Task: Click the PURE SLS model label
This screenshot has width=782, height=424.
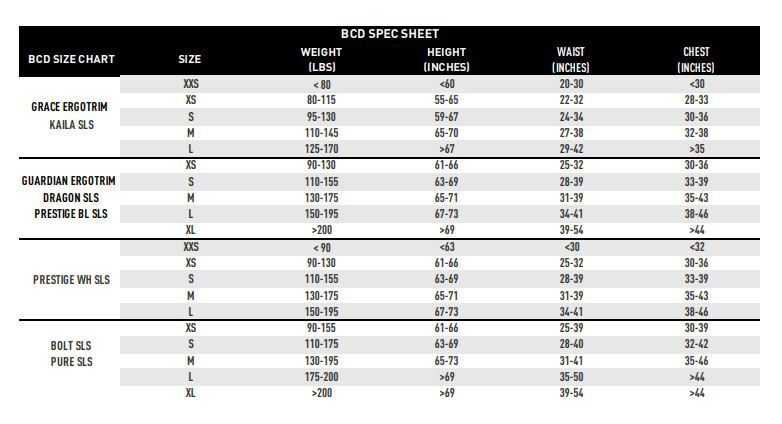Action: tap(71, 361)
